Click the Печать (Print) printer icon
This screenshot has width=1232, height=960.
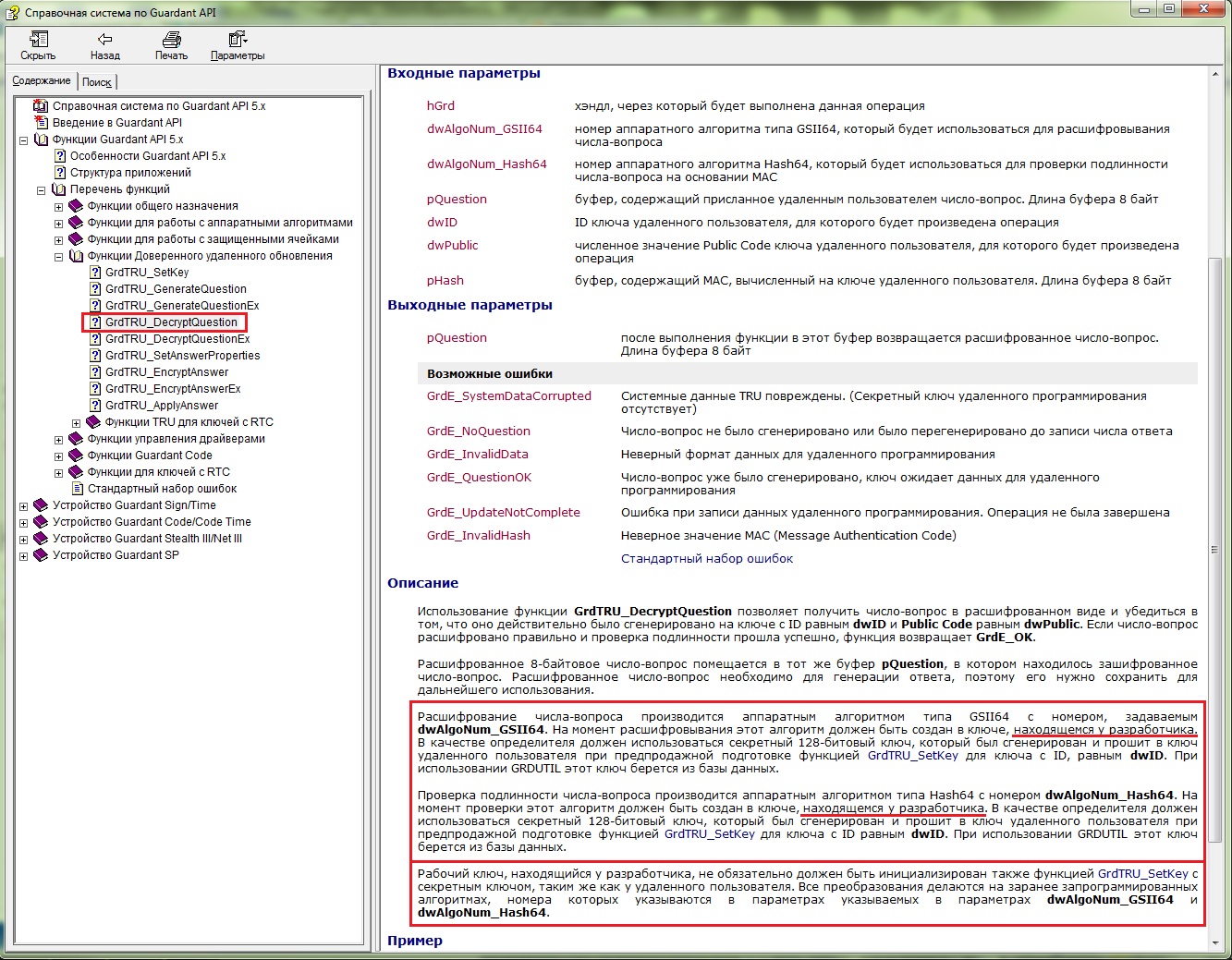171,39
